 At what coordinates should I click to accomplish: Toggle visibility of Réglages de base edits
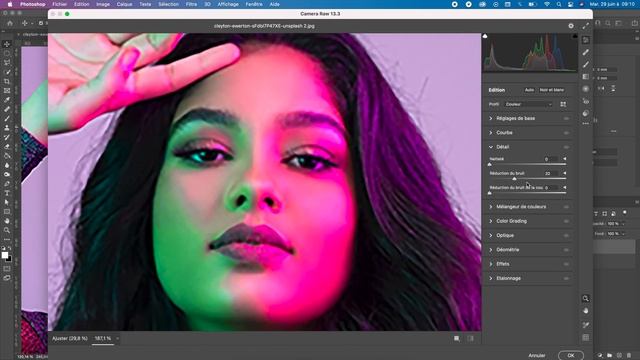point(566,118)
